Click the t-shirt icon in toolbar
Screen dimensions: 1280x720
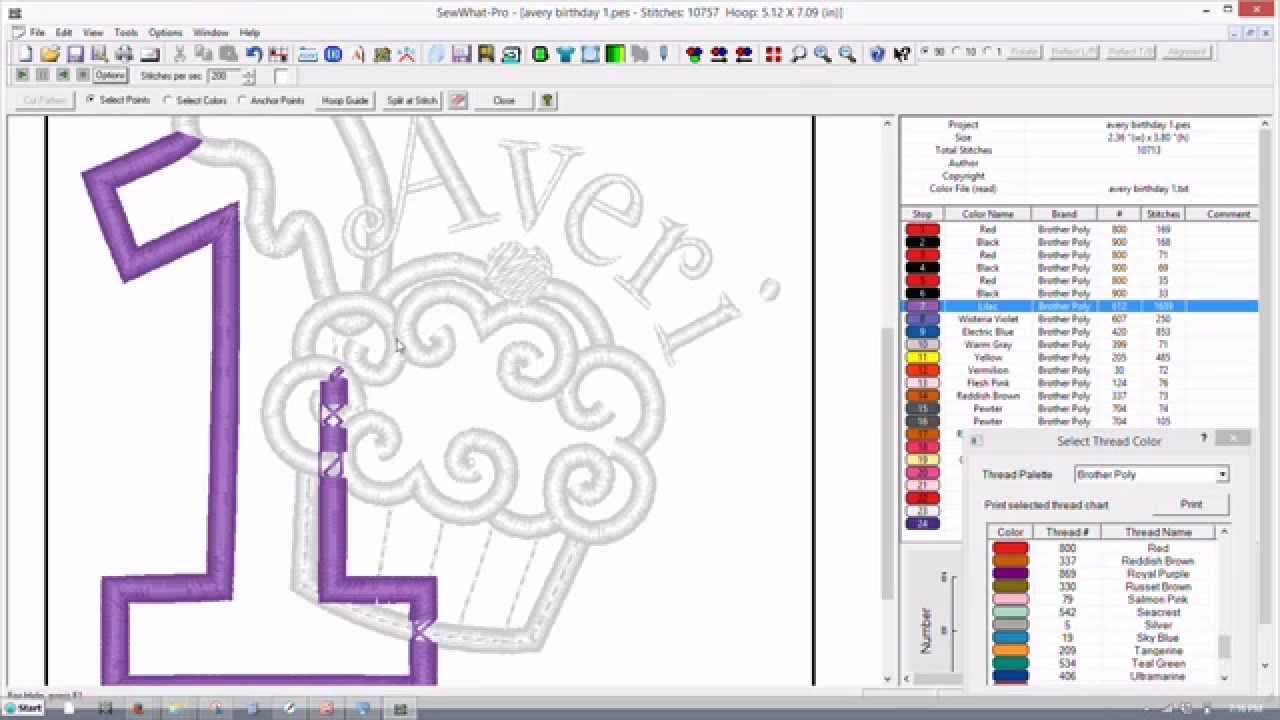565,54
